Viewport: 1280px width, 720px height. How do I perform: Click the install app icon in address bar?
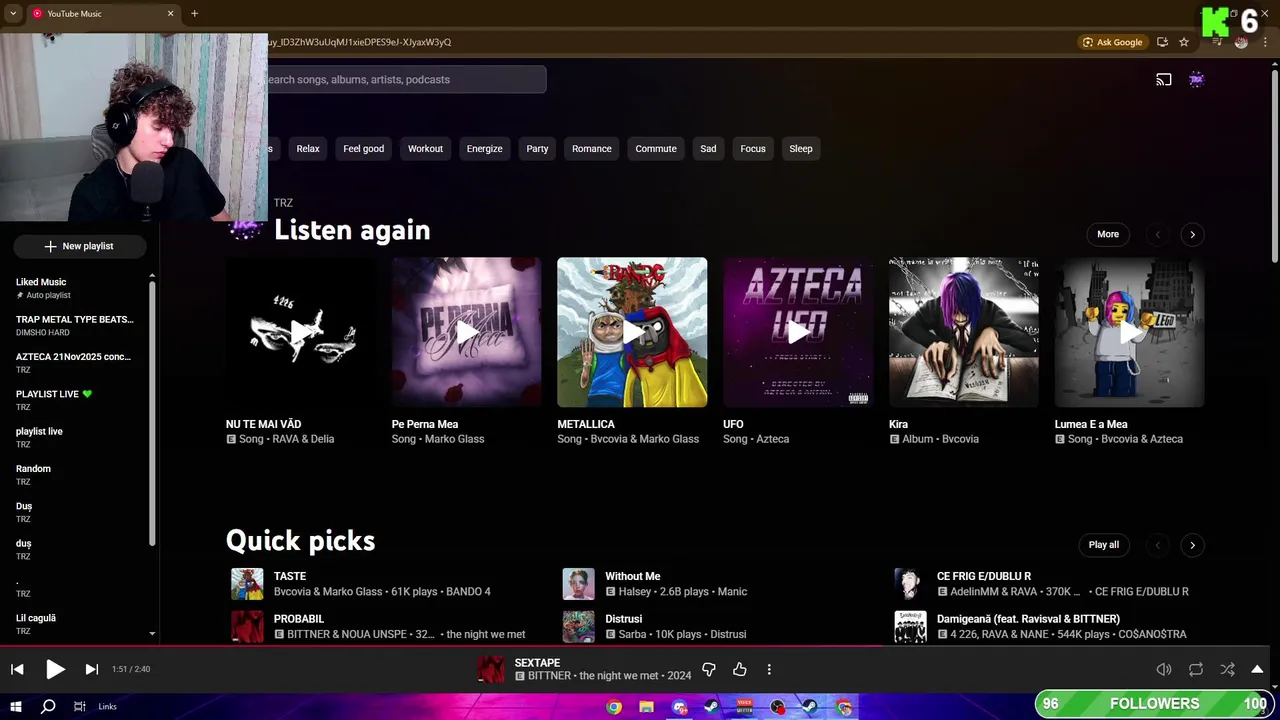pyautogui.click(x=1162, y=42)
